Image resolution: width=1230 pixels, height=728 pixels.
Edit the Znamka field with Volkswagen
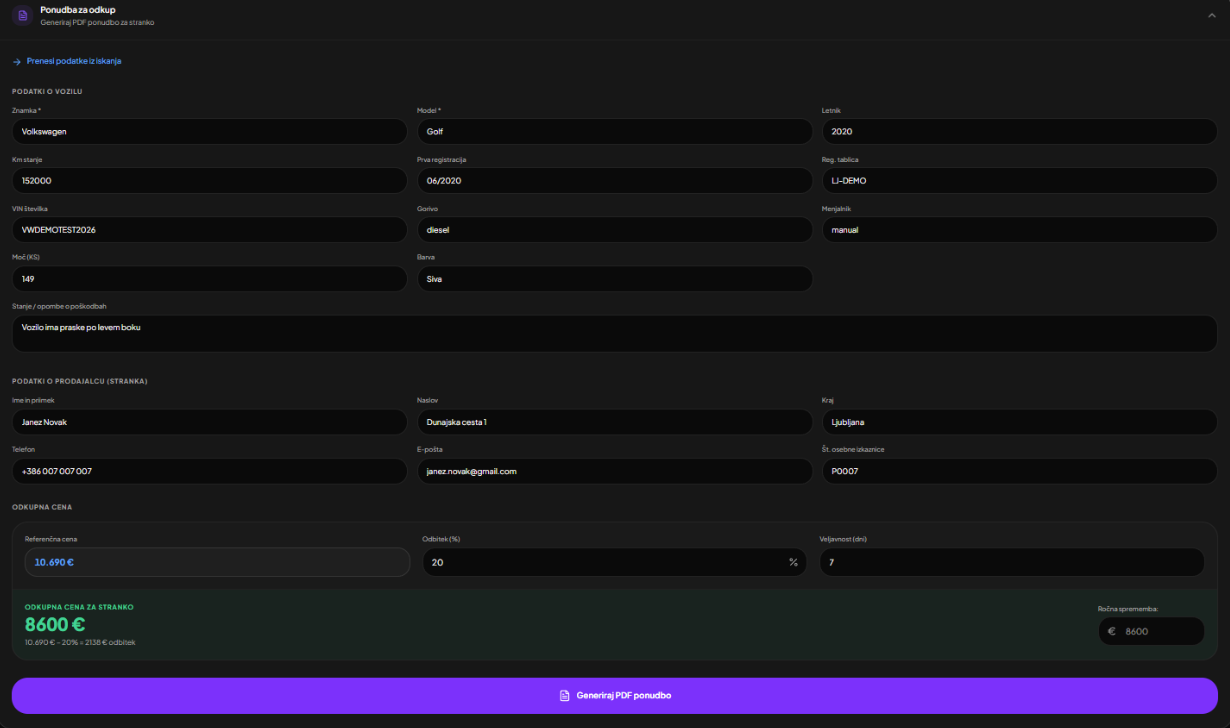point(209,131)
